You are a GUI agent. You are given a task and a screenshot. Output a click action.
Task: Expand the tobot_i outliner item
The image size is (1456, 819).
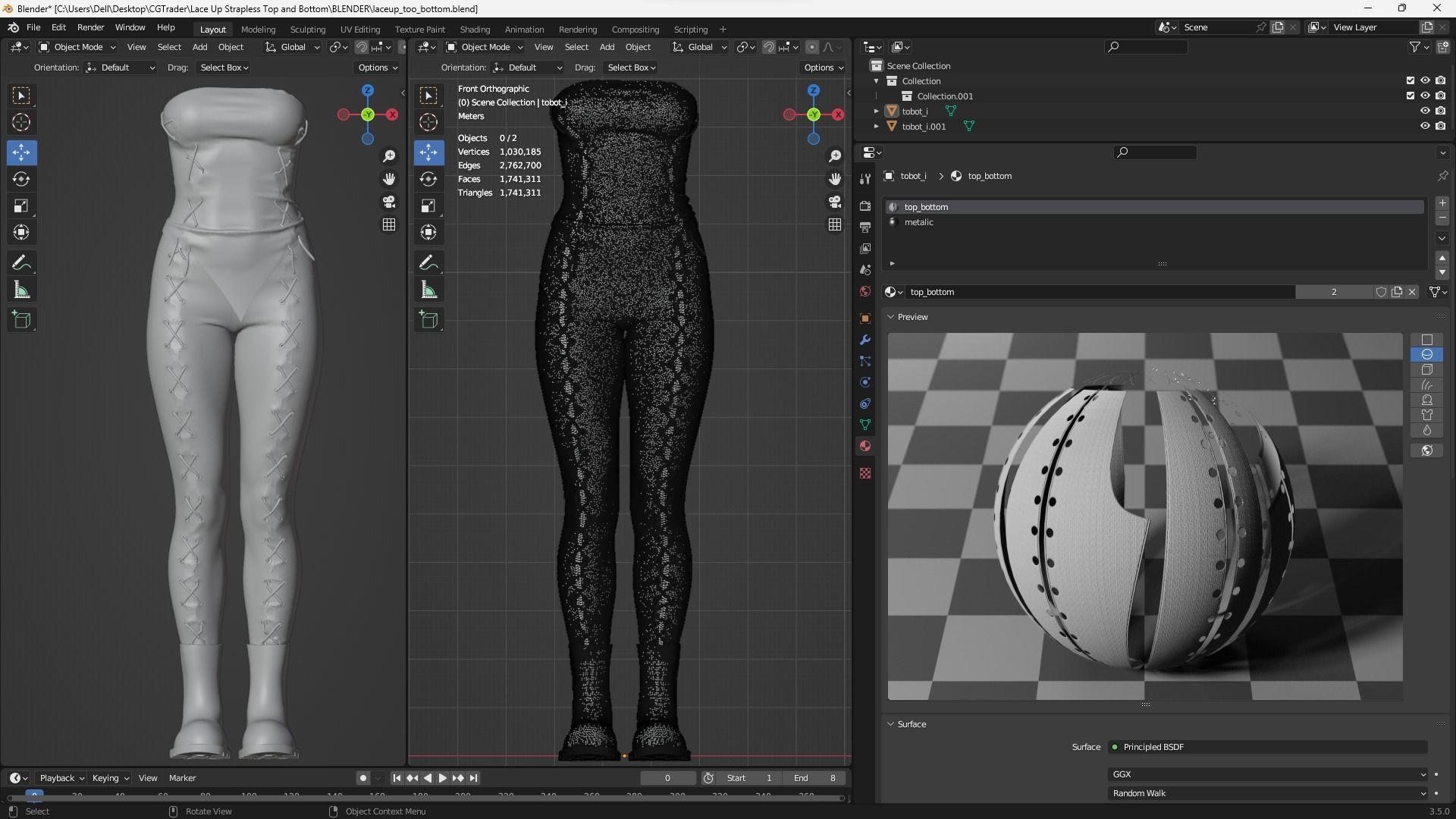[x=877, y=111]
